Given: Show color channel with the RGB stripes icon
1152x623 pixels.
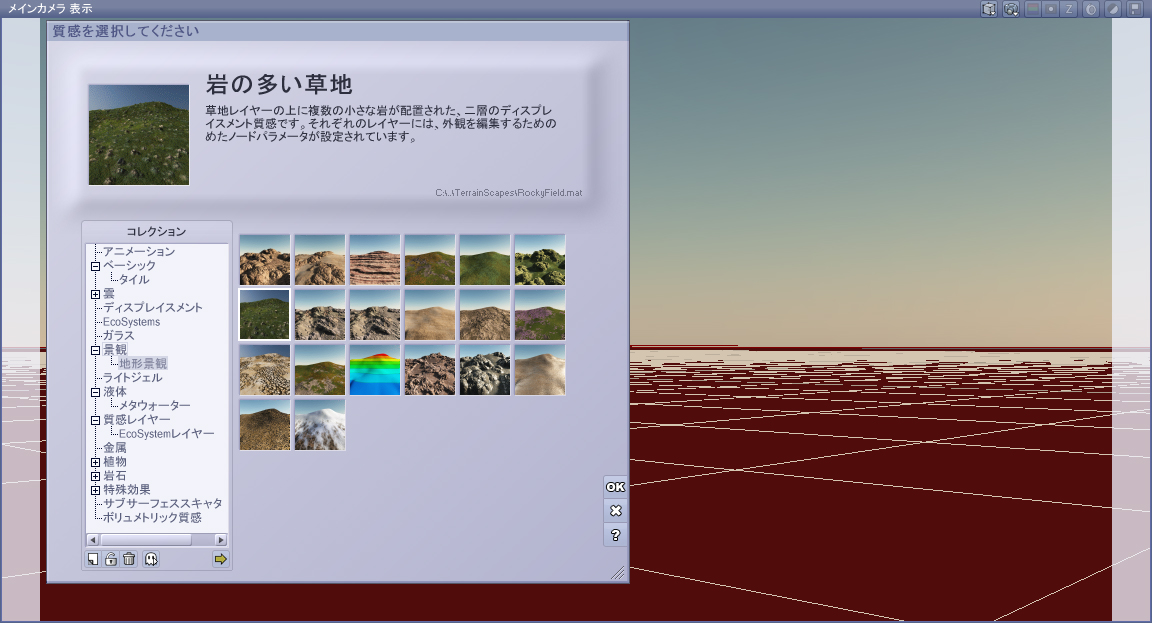Looking at the screenshot, I should pos(1033,9).
